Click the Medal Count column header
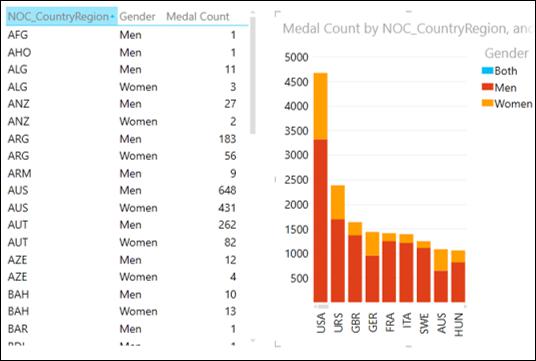The image size is (536, 361). [198, 16]
